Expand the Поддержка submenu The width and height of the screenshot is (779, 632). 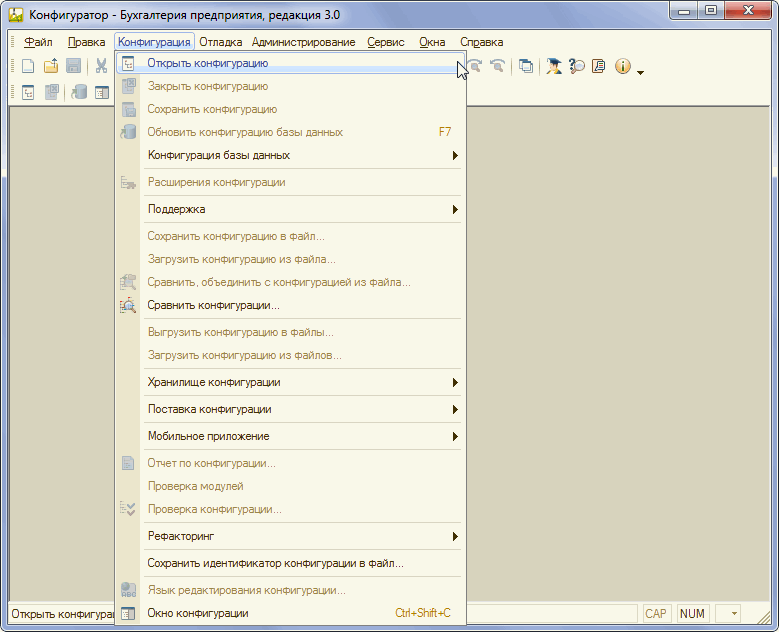tap(291, 209)
